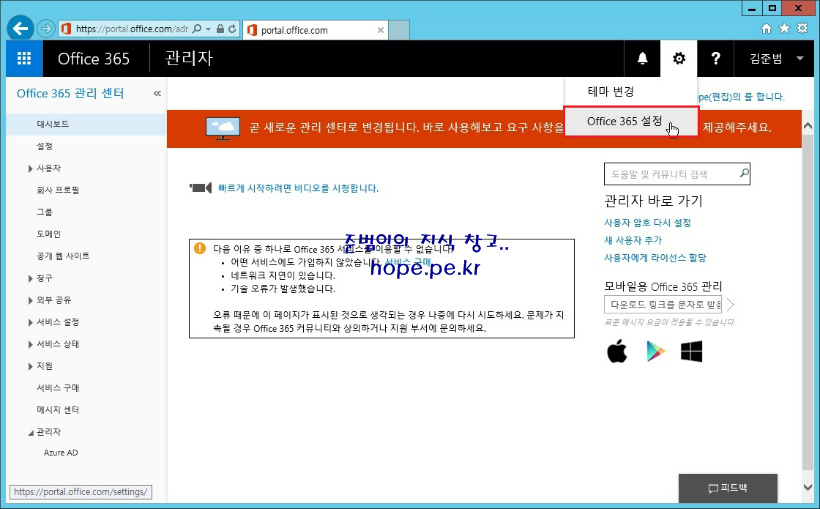Open 설정 in left navigation
This screenshot has height=509, width=820.
(x=45, y=146)
